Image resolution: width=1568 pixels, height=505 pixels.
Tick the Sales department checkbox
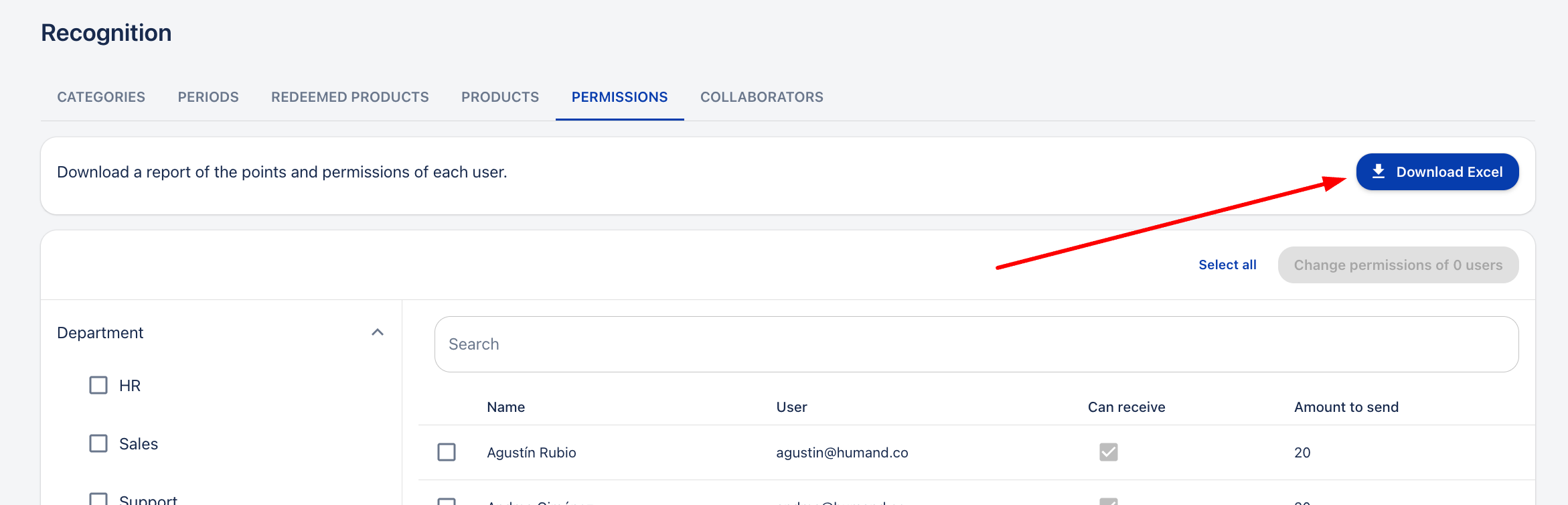[x=98, y=443]
